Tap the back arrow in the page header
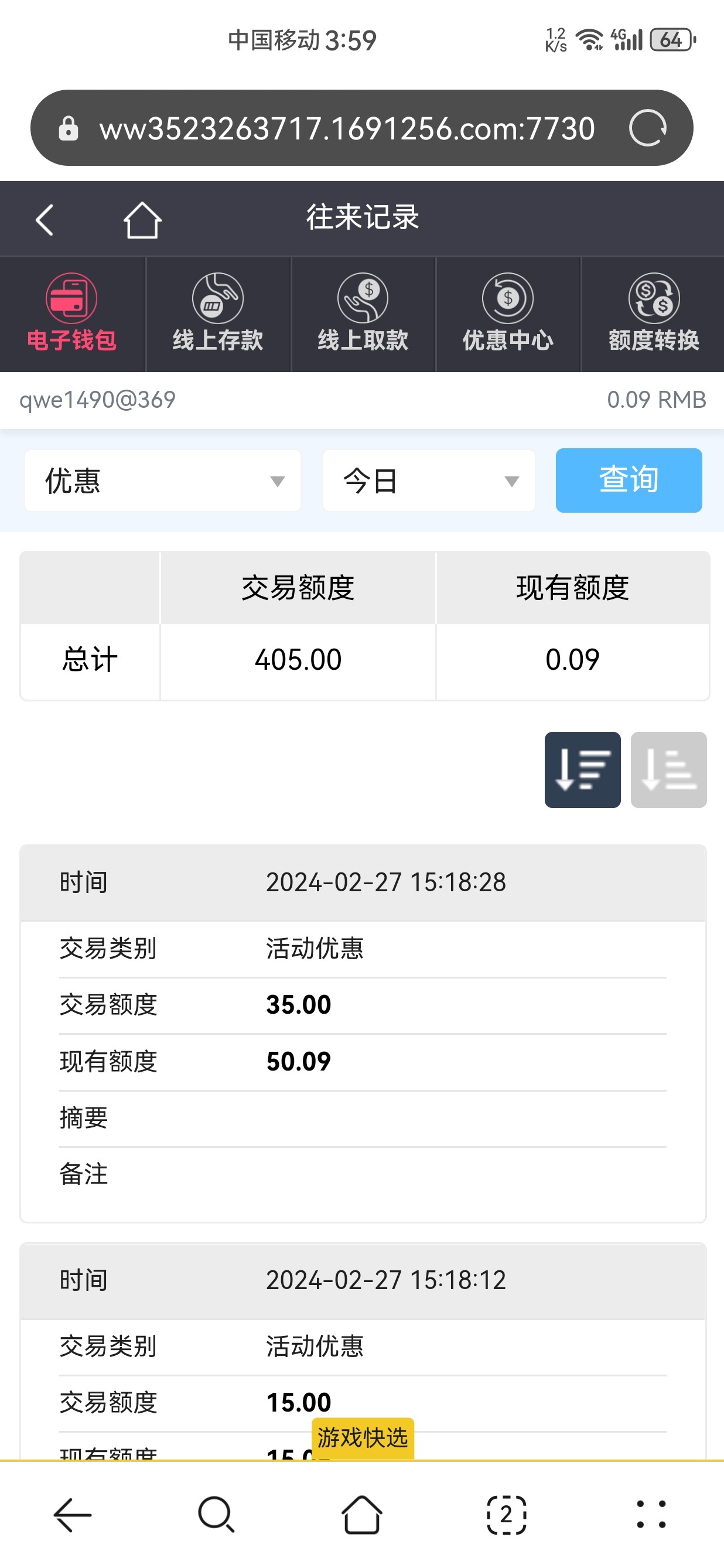Screen dimensions: 724x1568 45,220
